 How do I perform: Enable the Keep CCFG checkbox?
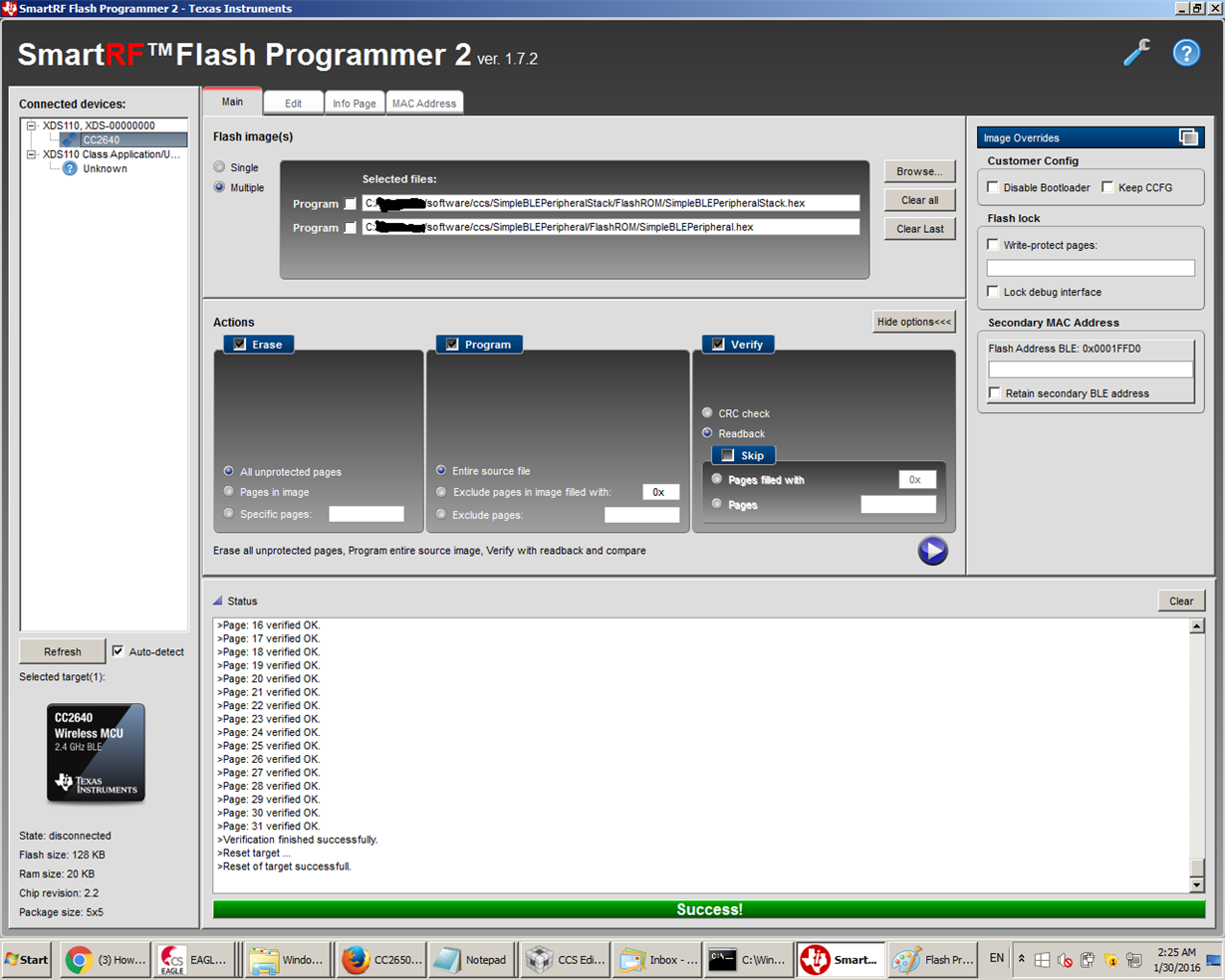pos(1107,187)
